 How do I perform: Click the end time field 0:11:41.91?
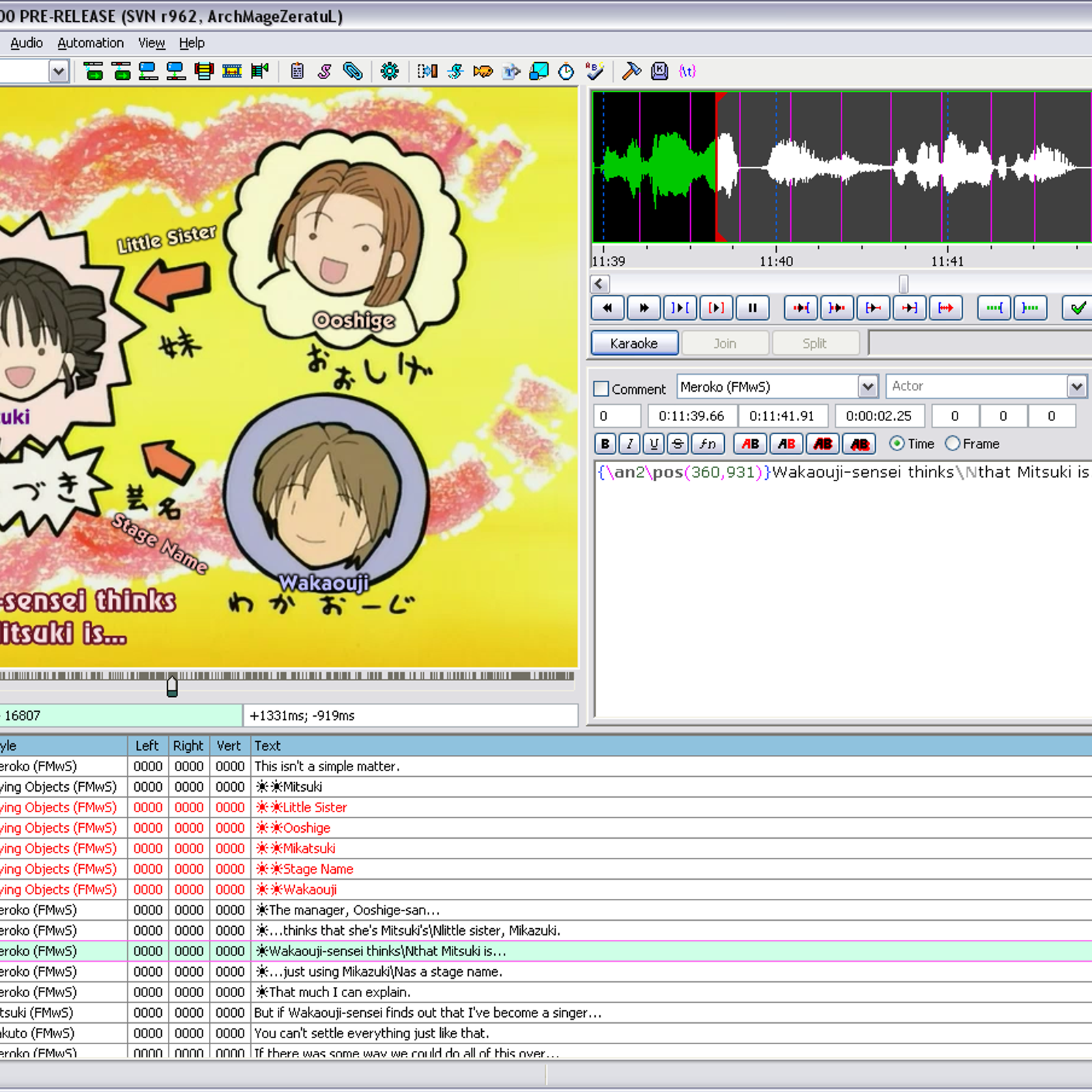782,416
